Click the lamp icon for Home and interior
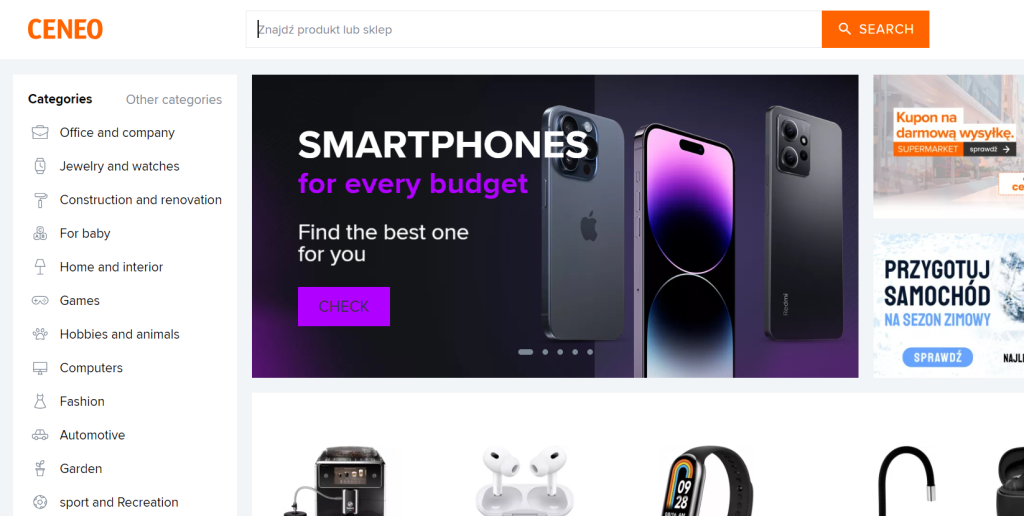Screen dimensions: 1024x516 click(x=40, y=266)
